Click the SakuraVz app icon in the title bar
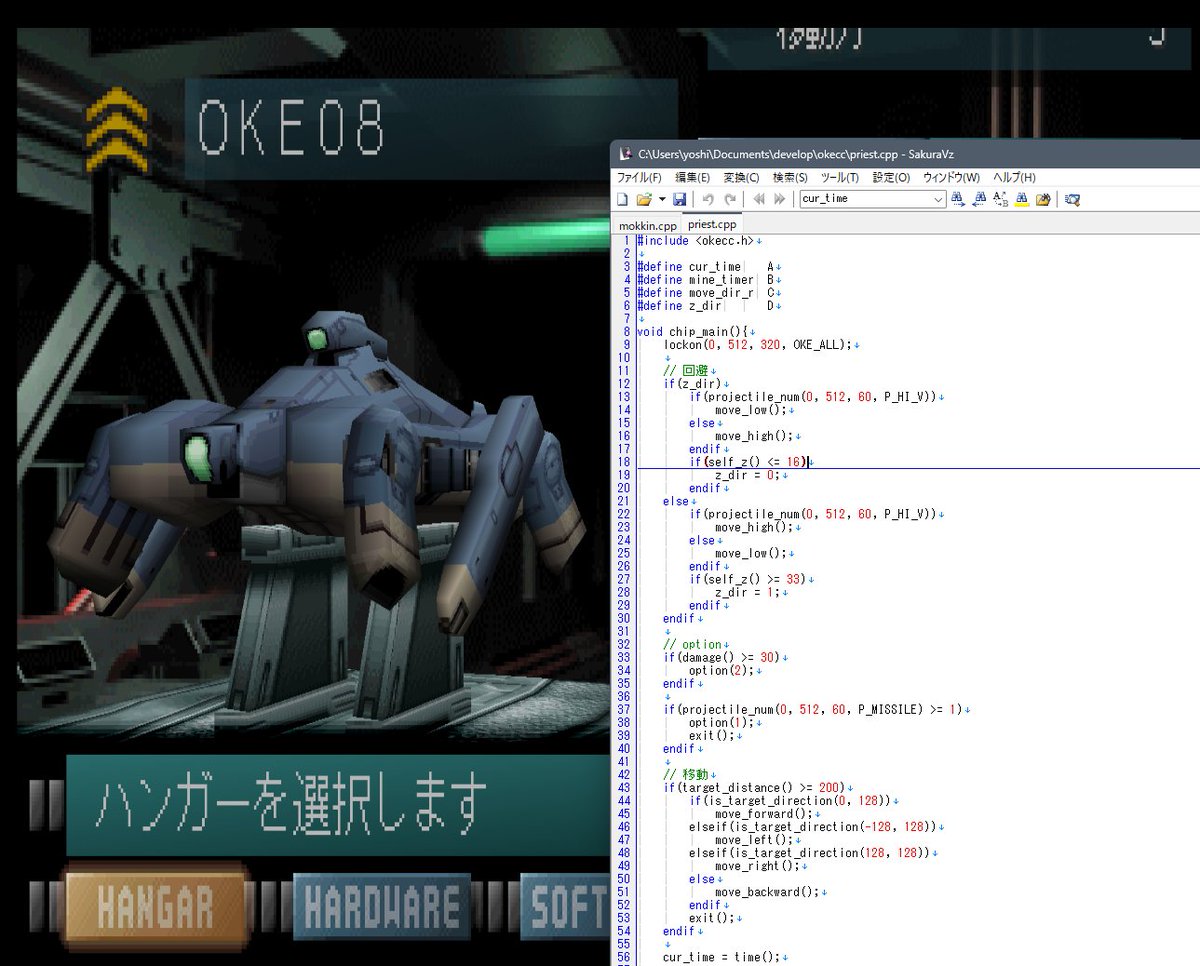 click(x=625, y=153)
